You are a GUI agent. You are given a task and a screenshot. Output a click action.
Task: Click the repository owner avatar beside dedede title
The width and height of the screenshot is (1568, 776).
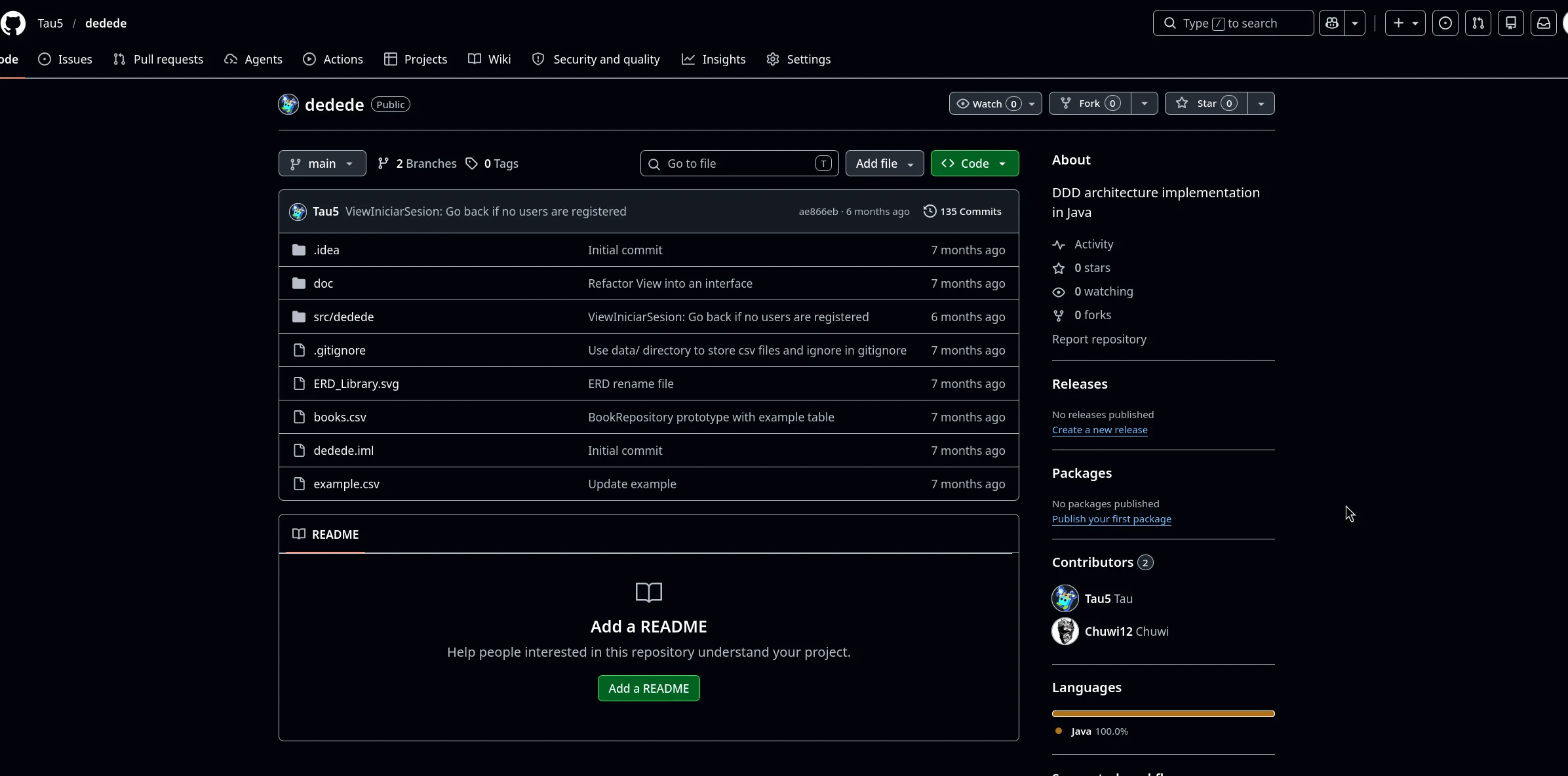tap(288, 104)
